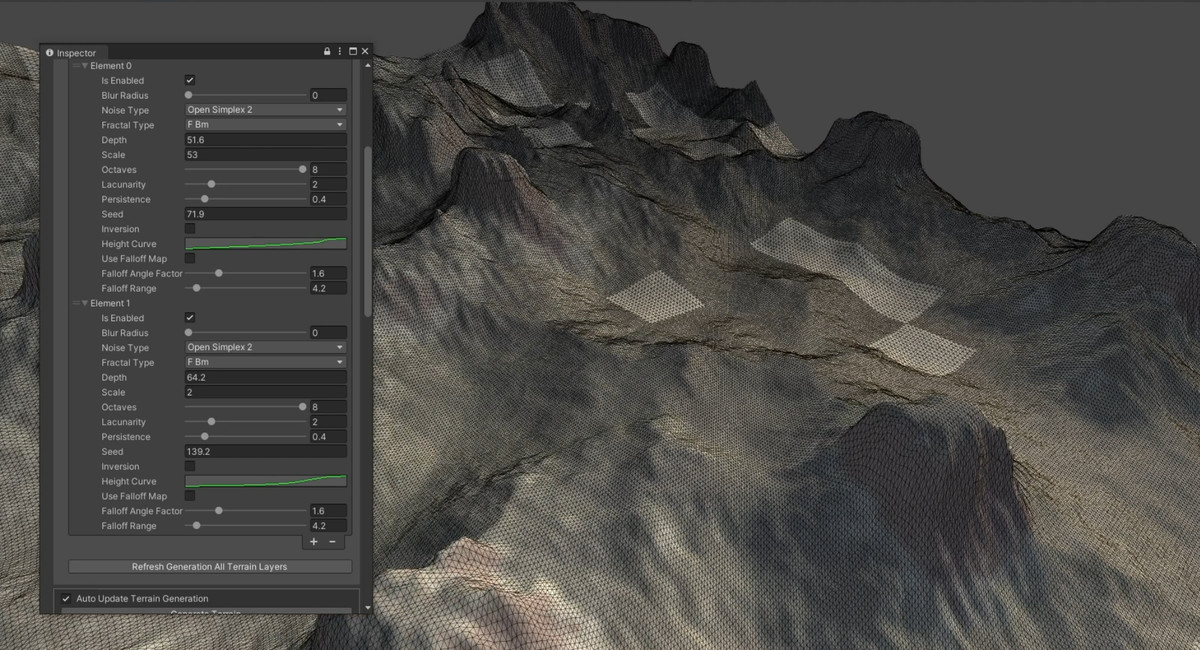1200x650 pixels.
Task: Click the Seed field showing 139.2
Action: (265, 452)
